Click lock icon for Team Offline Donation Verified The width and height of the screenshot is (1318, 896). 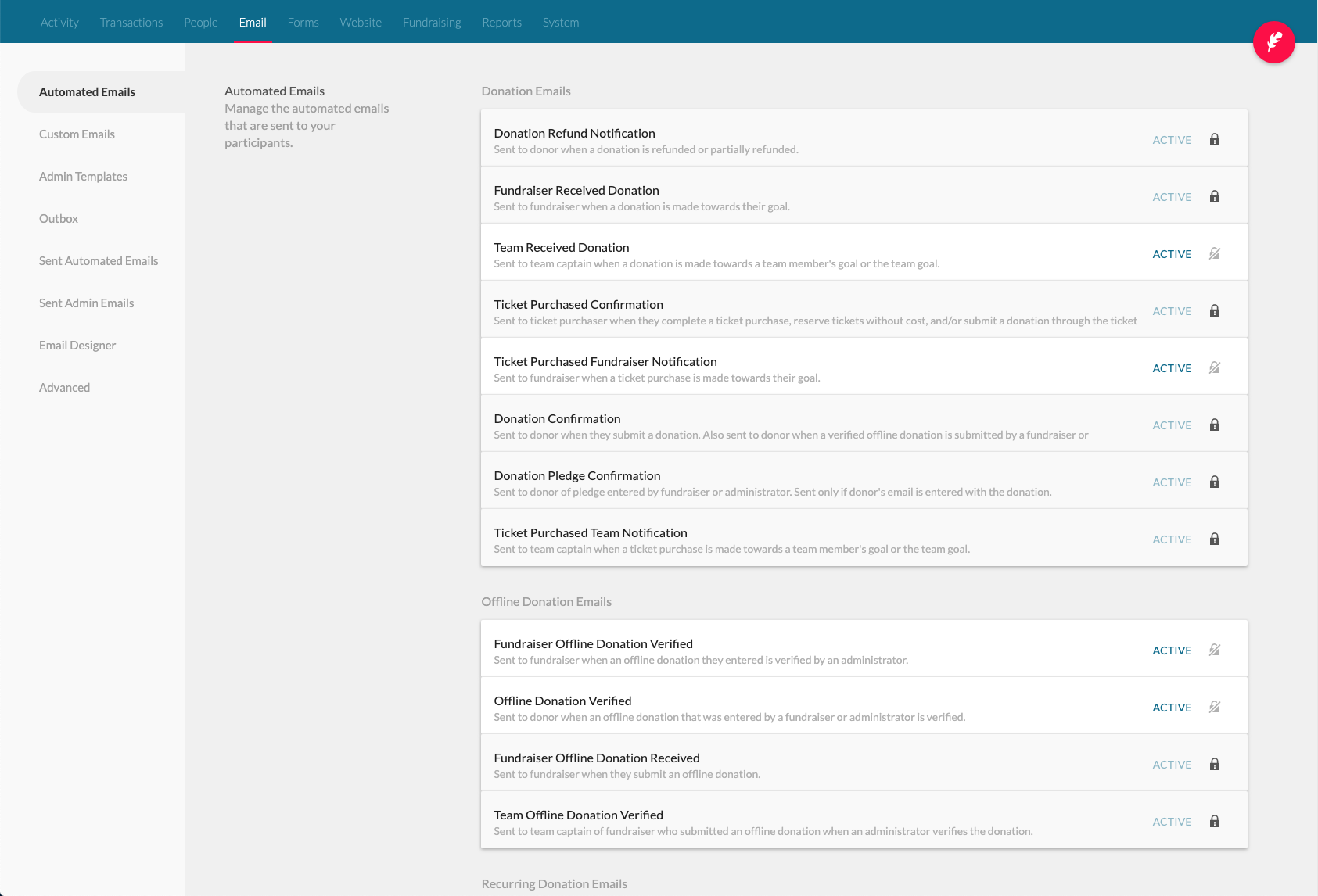pyautogui.click(x=1215, y=822)
